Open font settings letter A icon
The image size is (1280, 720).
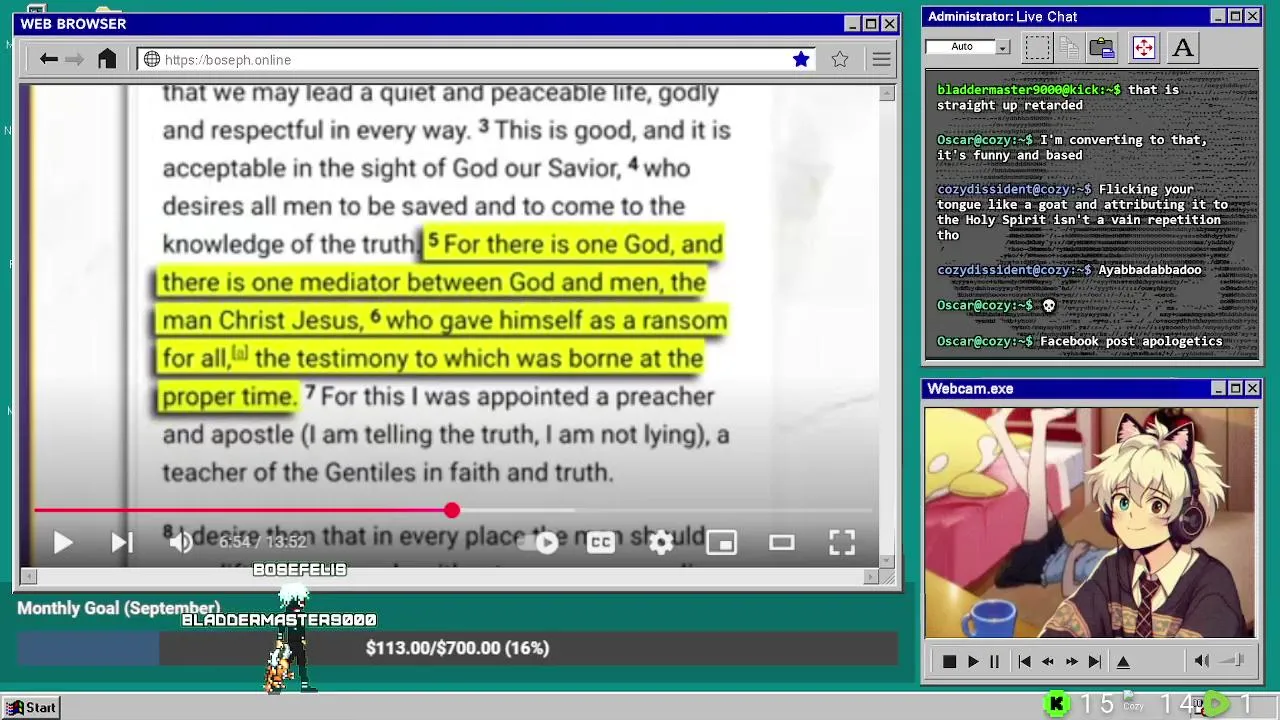(x=1183, y=47)
